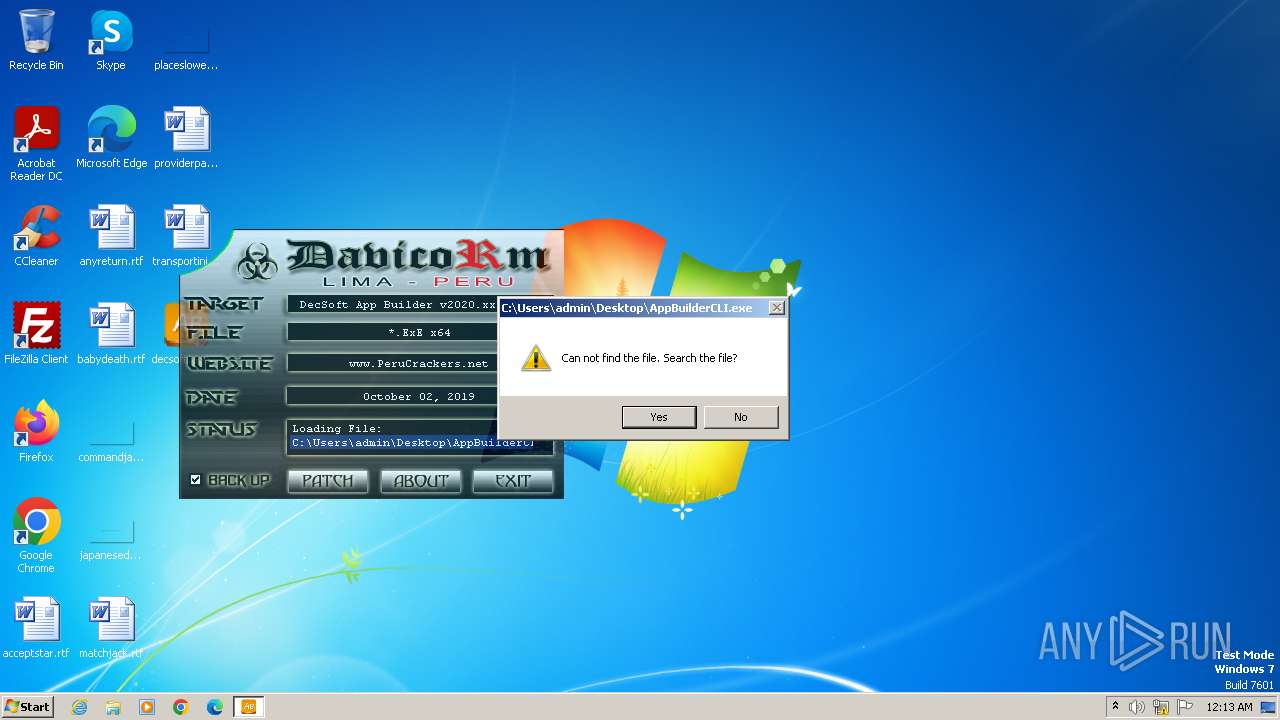Click the highlighted file path in status
Viewport: 1280px width, 720px height.
point(413,442)
